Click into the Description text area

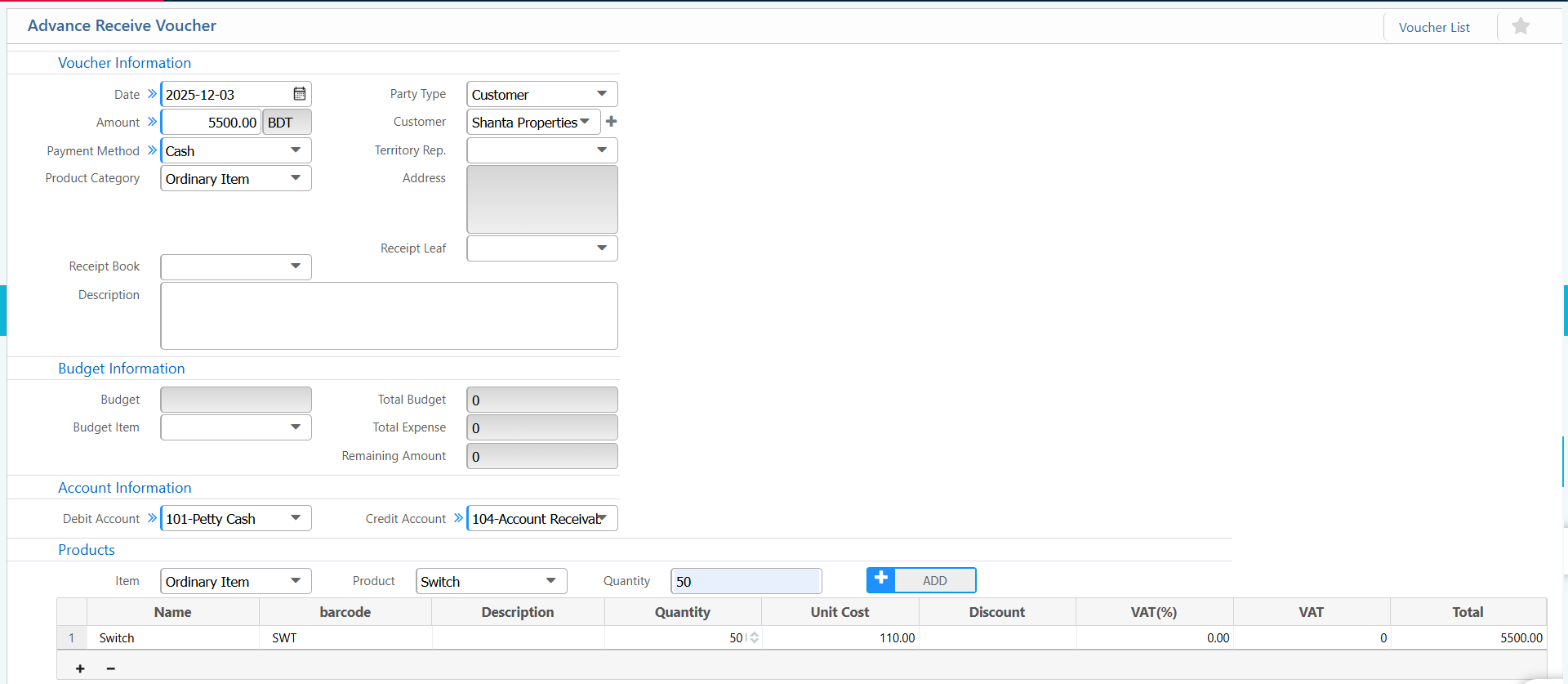coord(389,315)
